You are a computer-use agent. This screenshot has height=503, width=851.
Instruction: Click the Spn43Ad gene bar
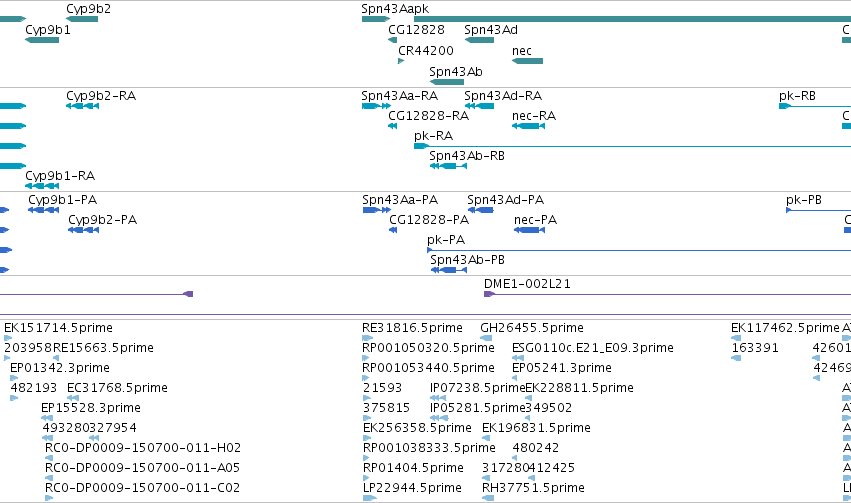click(479, 40)
